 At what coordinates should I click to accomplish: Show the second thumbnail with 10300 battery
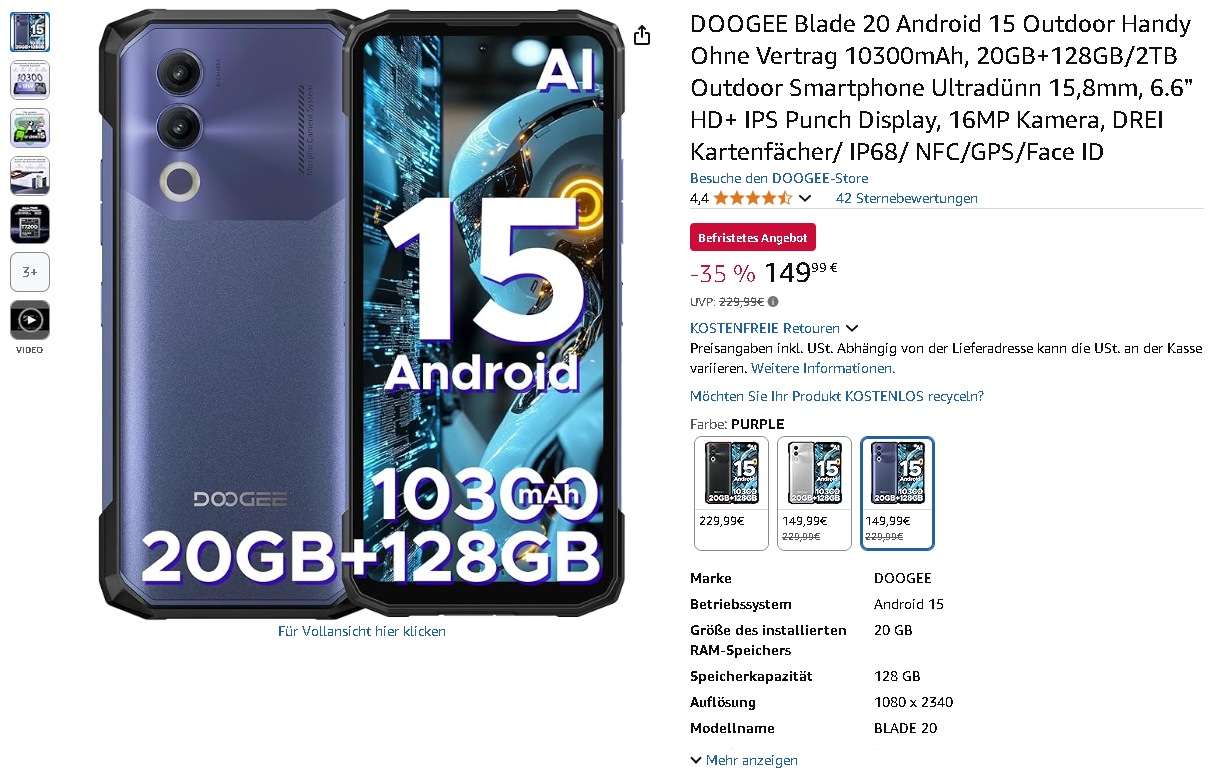click(x=30, y=80)
